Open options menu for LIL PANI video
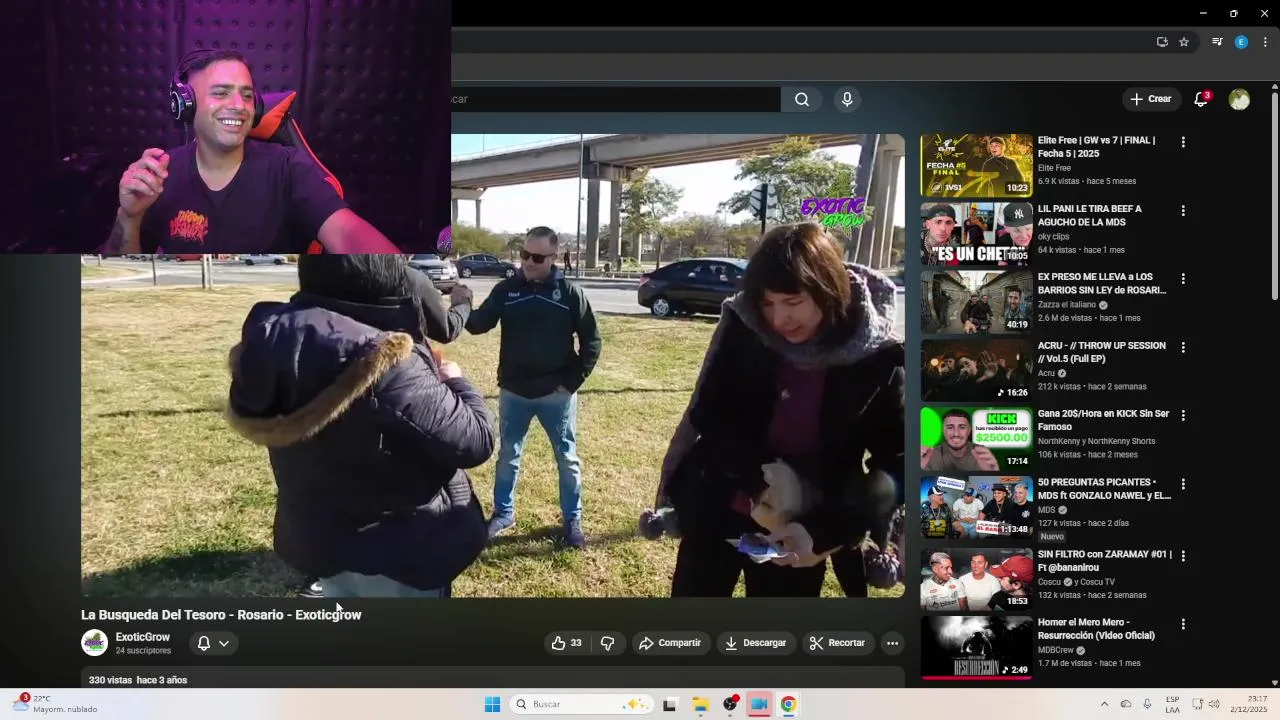 pos(1183,211)
